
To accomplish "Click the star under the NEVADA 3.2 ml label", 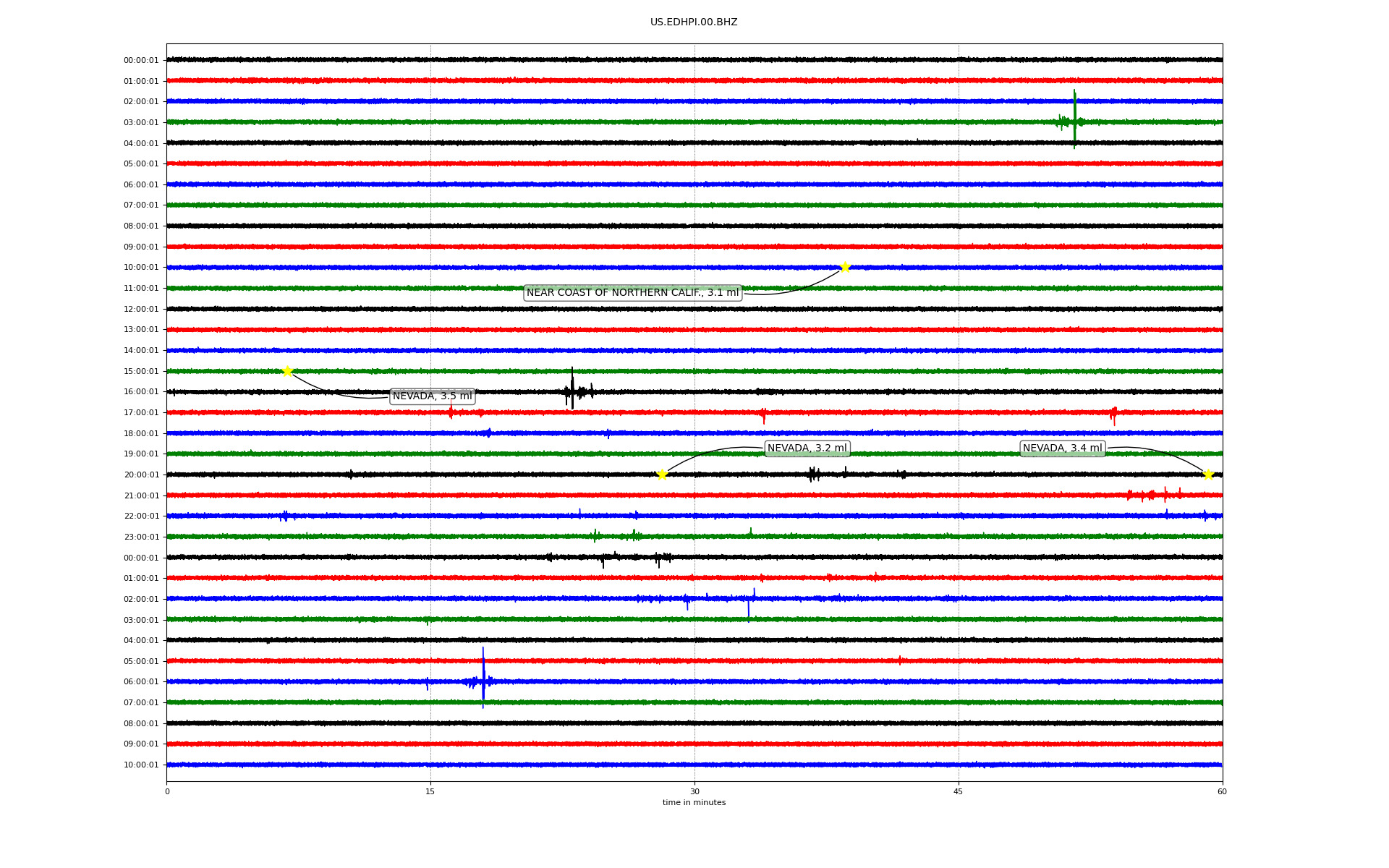I will tap(662, 475).
